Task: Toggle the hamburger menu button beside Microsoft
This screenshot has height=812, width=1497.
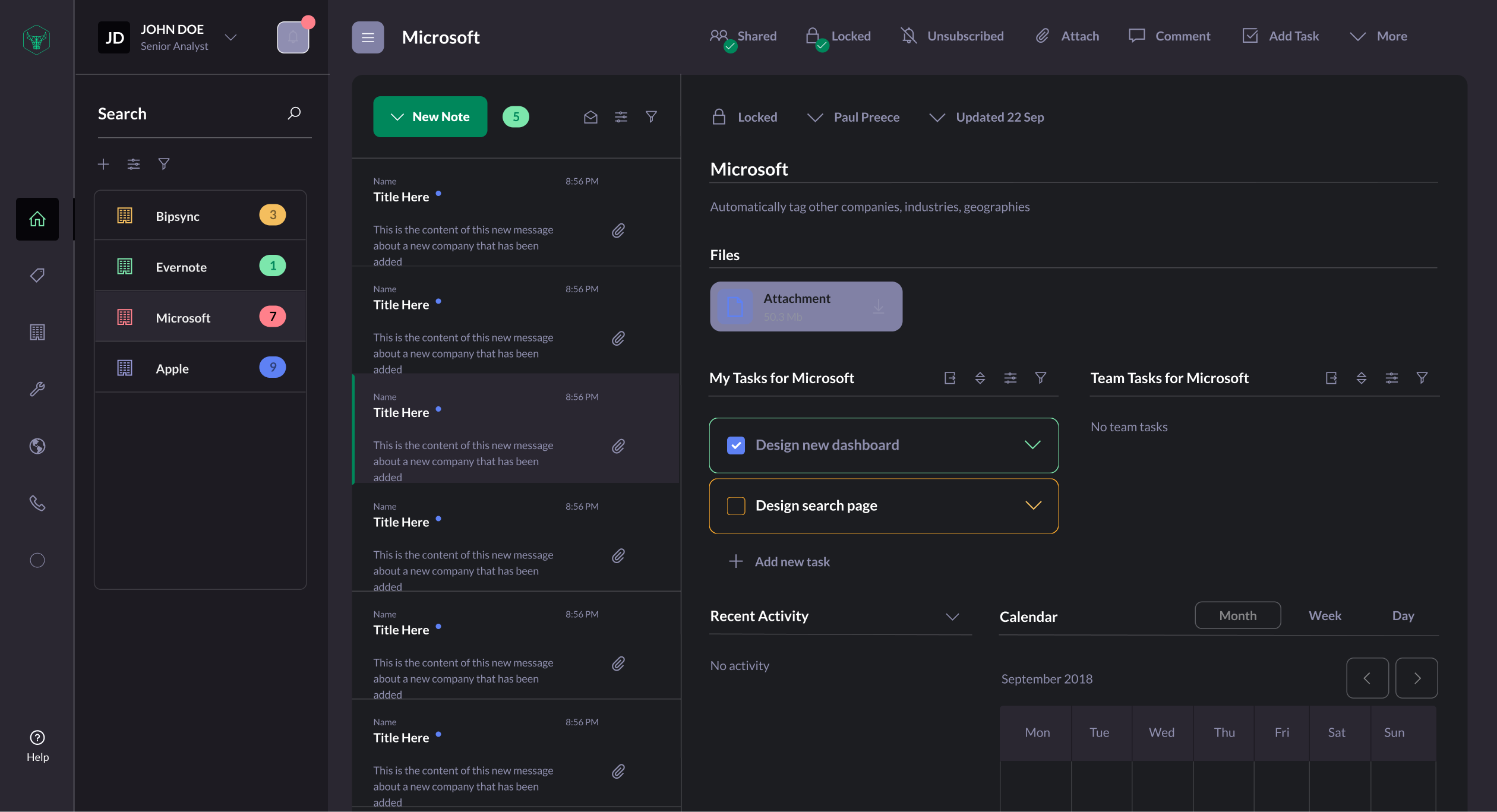Action: click(368, 37)
